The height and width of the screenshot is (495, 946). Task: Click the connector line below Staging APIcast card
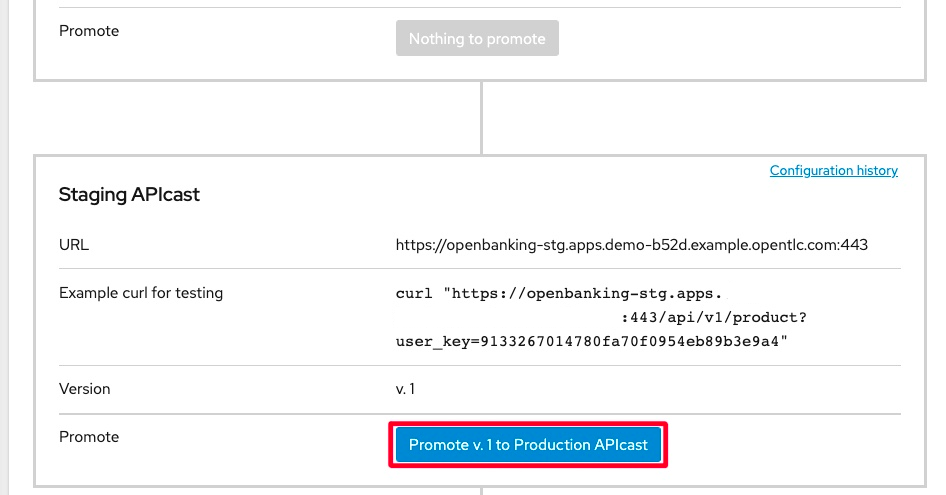pos(481,491)
